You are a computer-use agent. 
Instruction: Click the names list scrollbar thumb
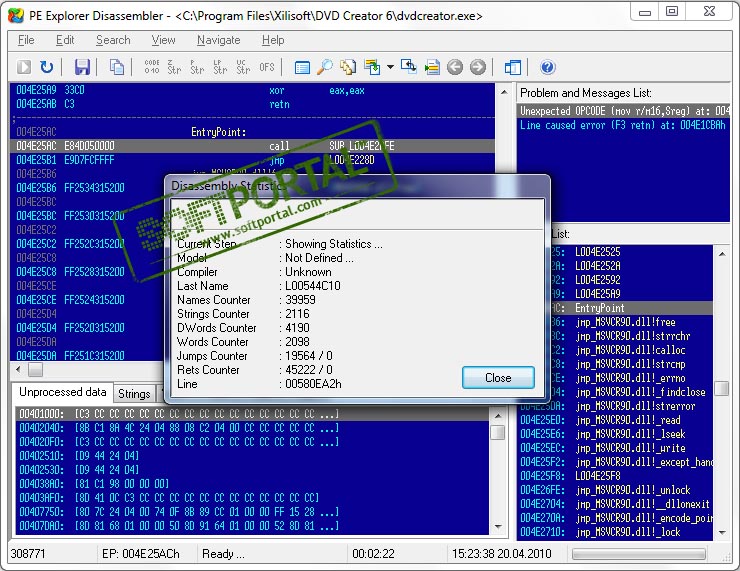click(x=722, y=388)
